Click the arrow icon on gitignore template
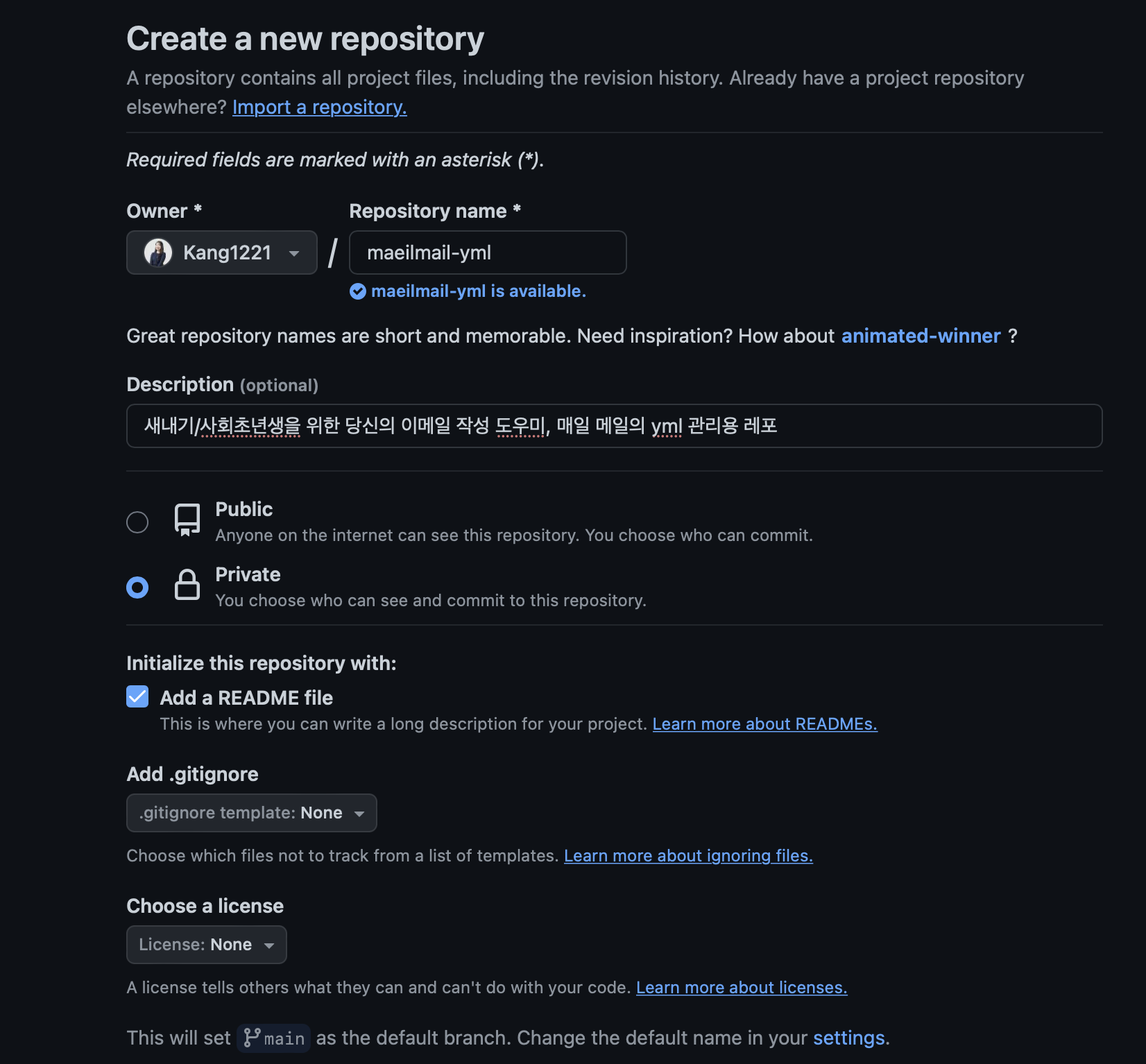 [x=359, y=814]
